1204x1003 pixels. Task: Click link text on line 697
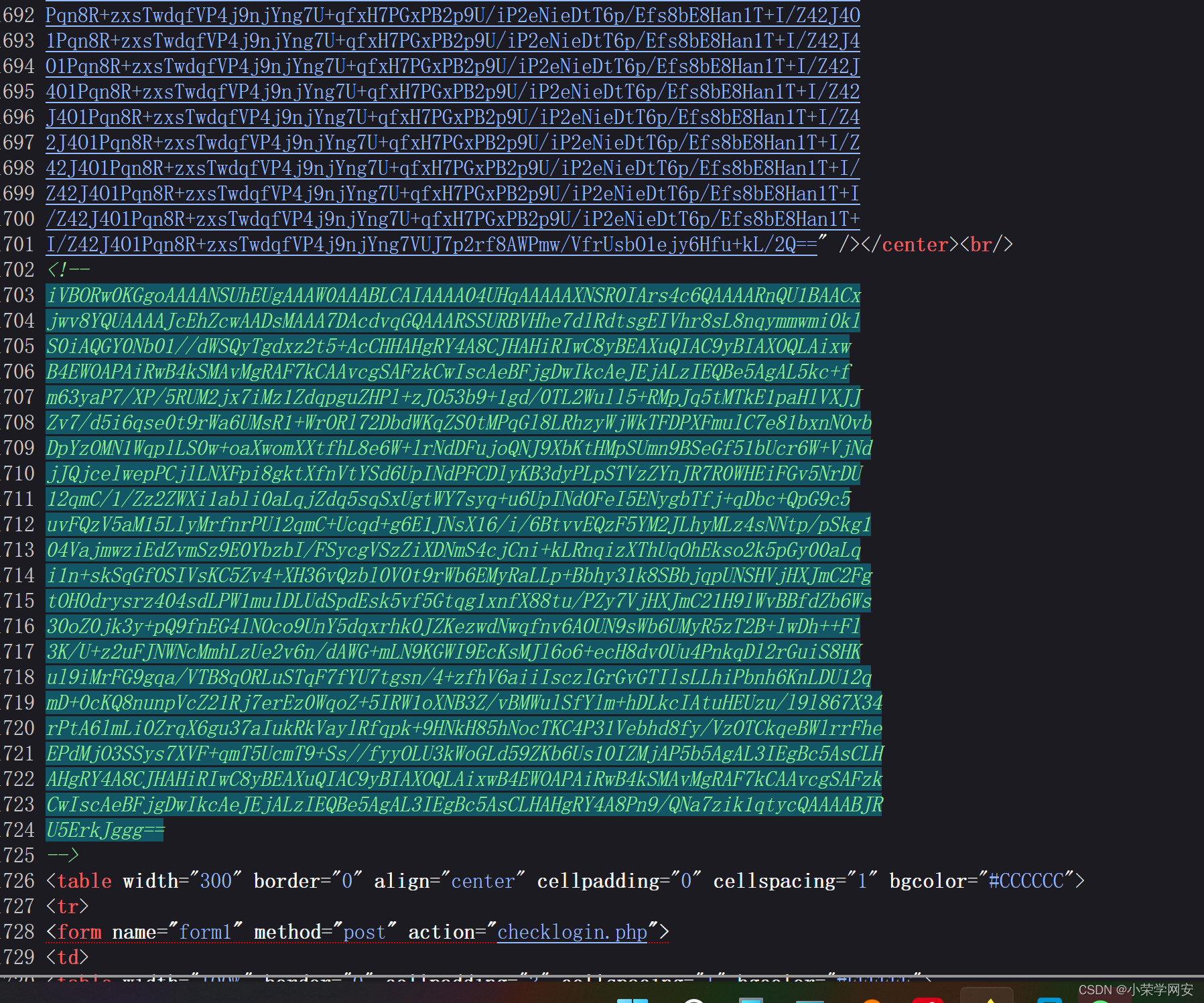click(x=453, y=142)
